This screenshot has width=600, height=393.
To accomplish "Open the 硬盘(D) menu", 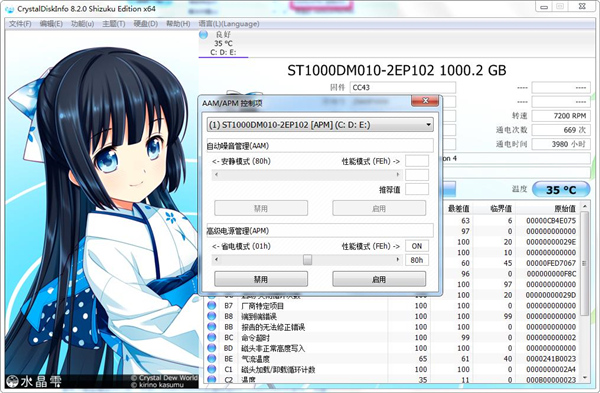I will [x=146, y=24].
